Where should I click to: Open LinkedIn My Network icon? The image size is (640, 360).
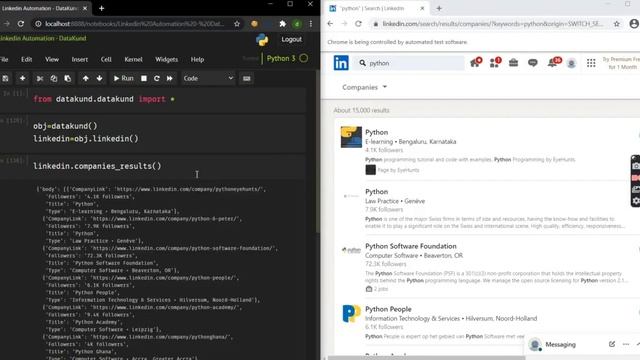[495, 63]
